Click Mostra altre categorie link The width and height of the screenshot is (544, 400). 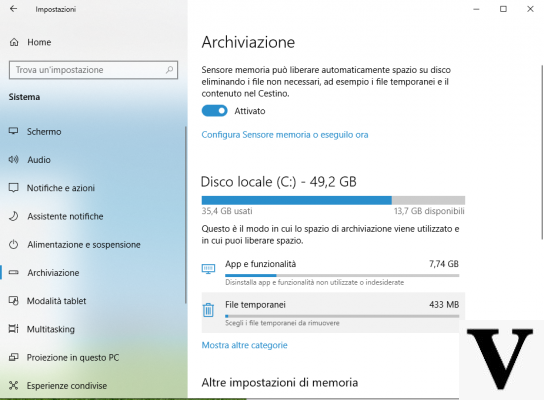(245, 345)
